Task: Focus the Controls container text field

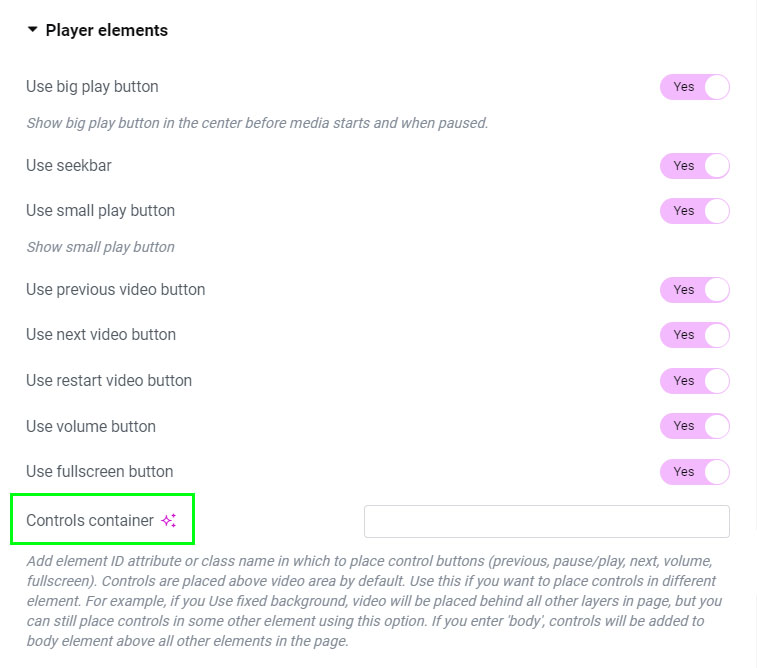Action: pos(546,521)
